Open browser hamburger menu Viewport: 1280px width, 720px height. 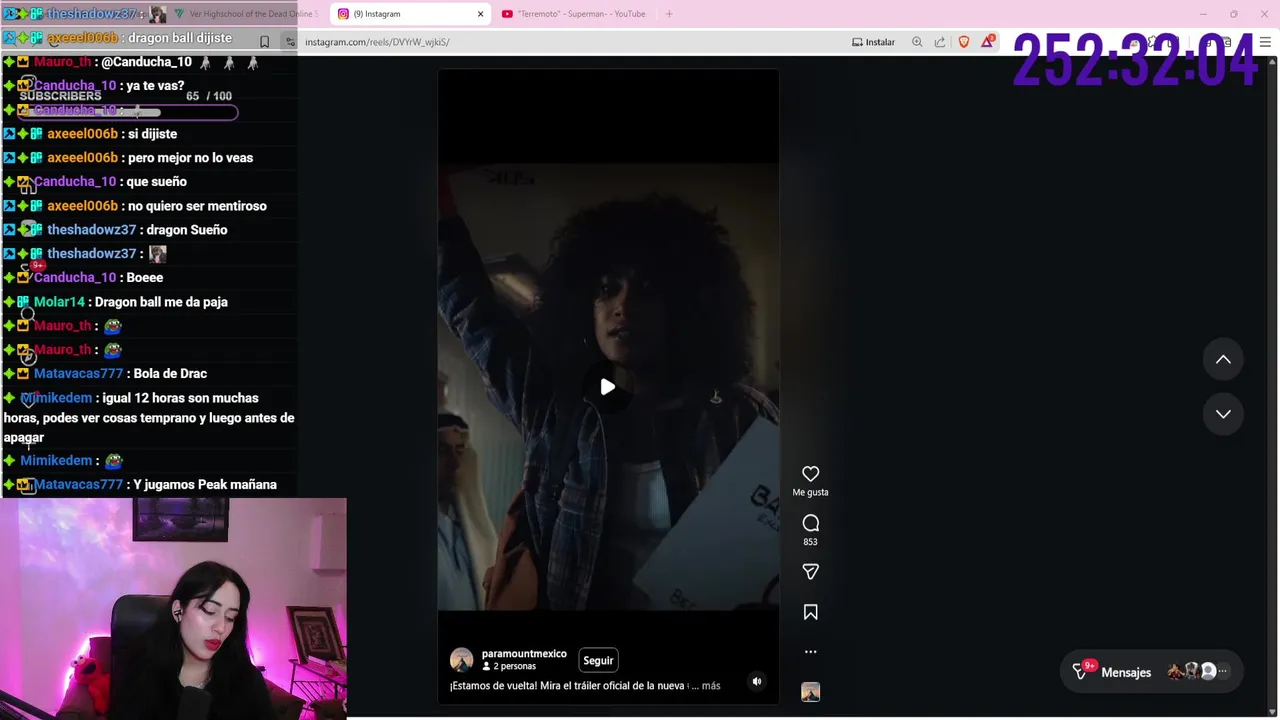pos(1266,42)
